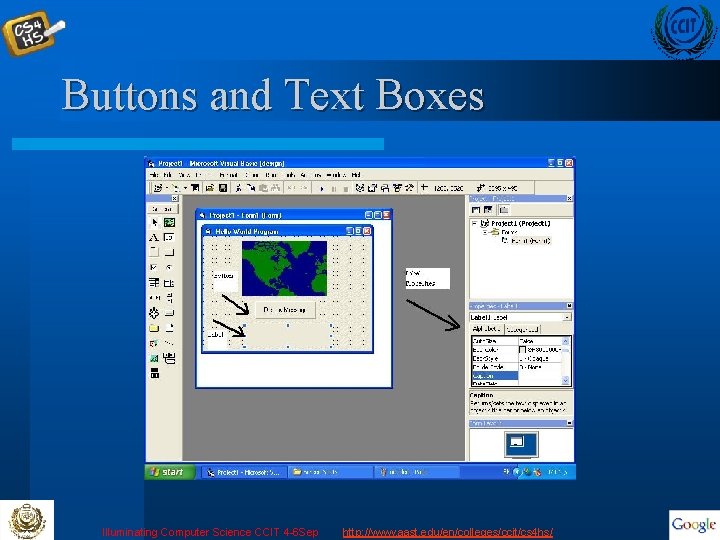Click the View Code icon in Project panel

click(x=476, y=210)
